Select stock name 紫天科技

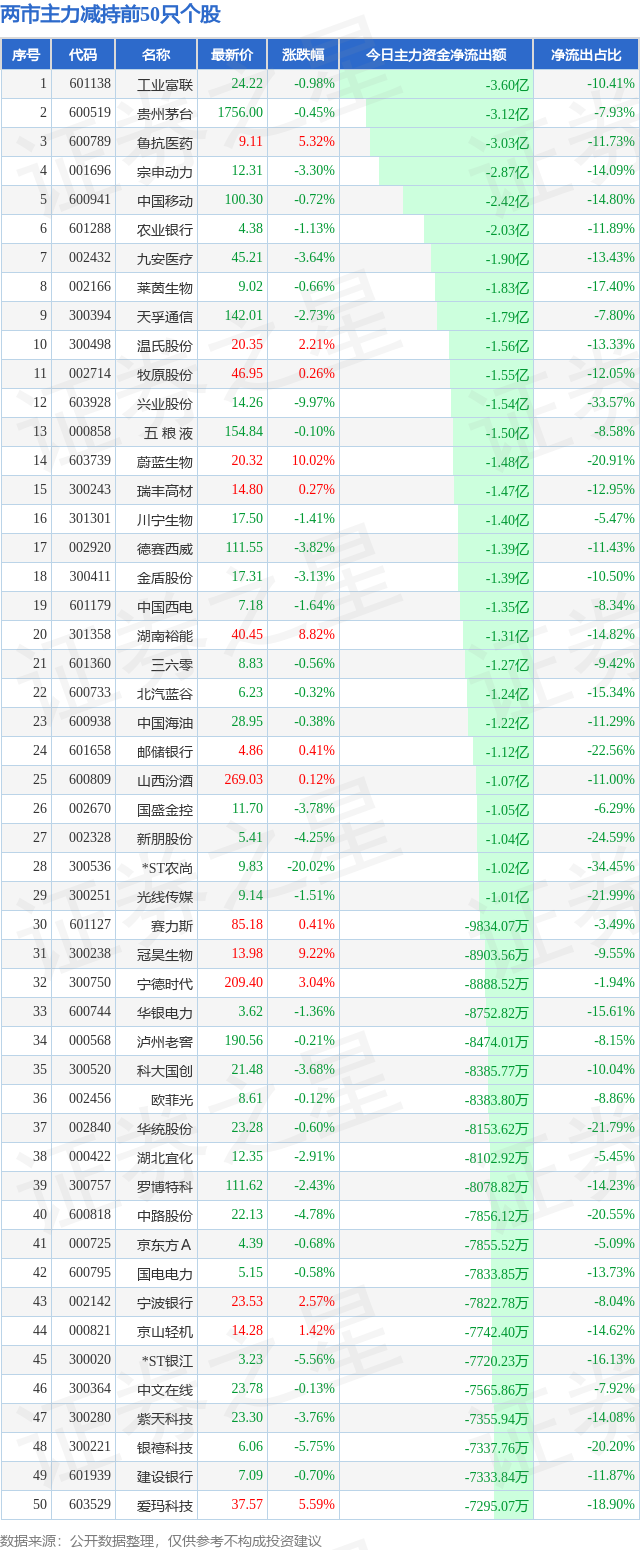(165, 1419)
